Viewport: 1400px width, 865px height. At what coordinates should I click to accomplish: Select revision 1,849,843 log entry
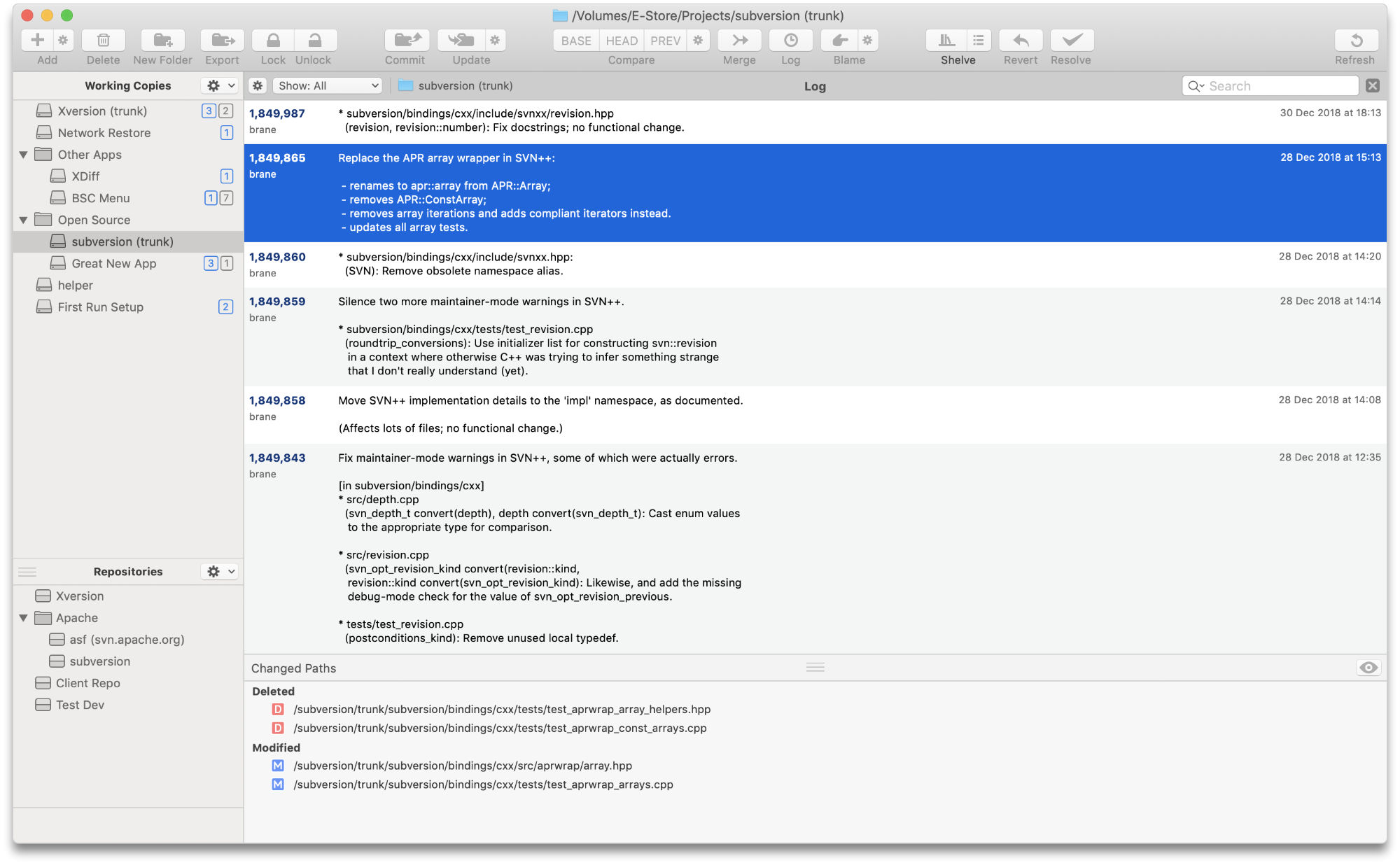(815, 549)
